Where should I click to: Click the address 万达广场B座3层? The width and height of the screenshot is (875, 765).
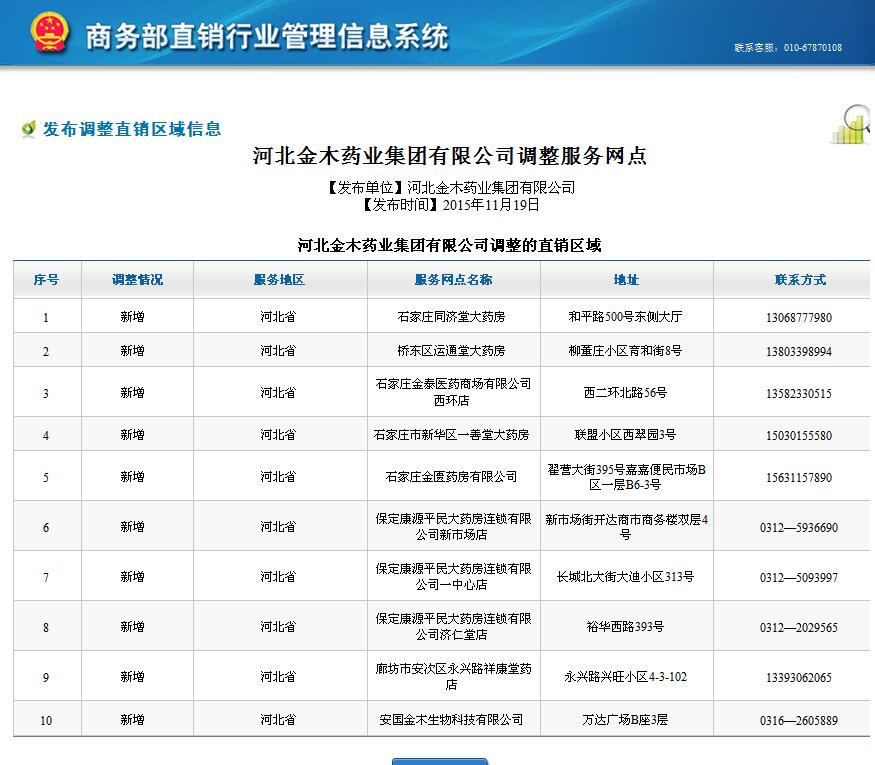(x=625, y=720)
